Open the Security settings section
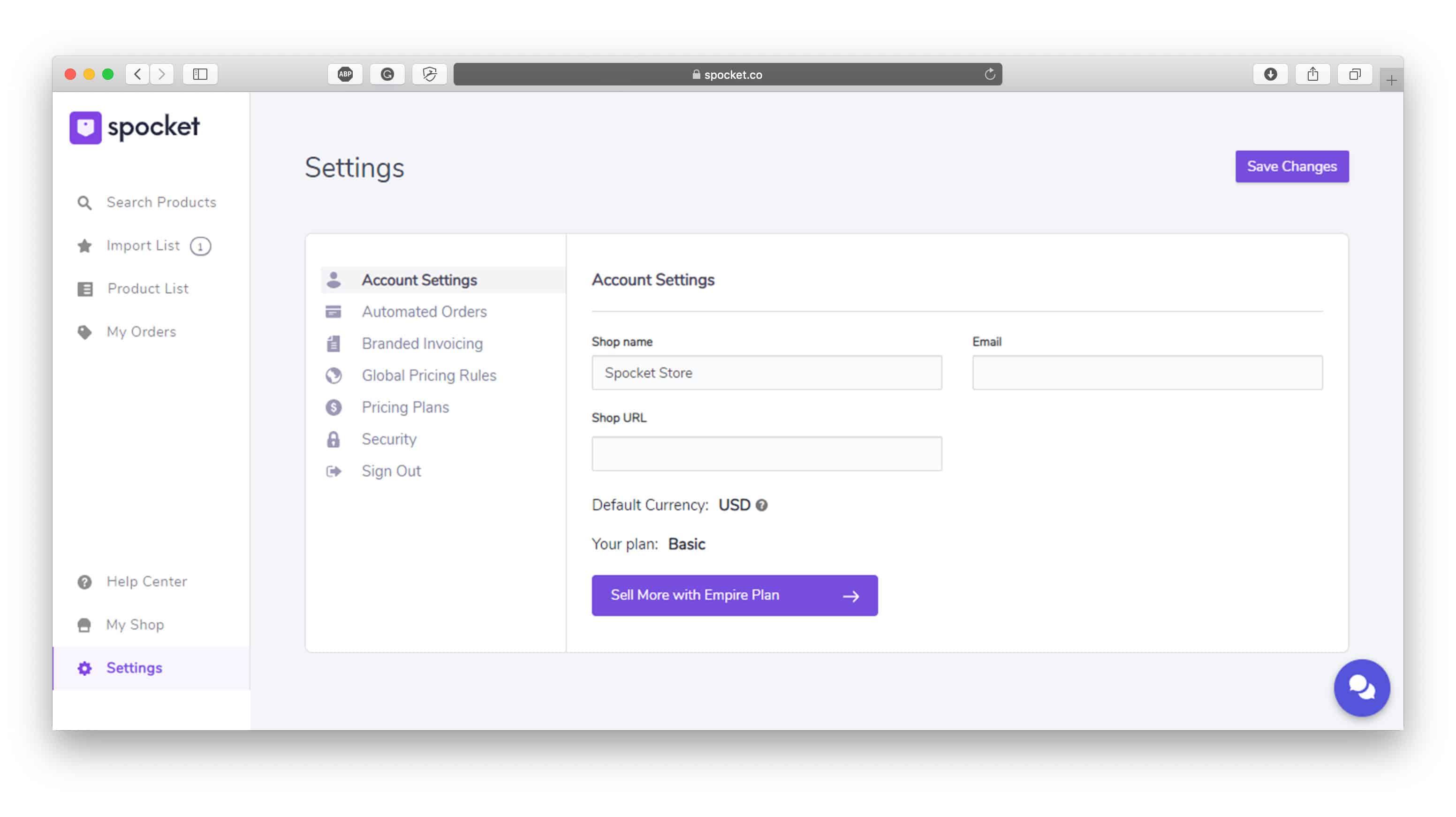The image size is (1456, 817). pos(389,438)
